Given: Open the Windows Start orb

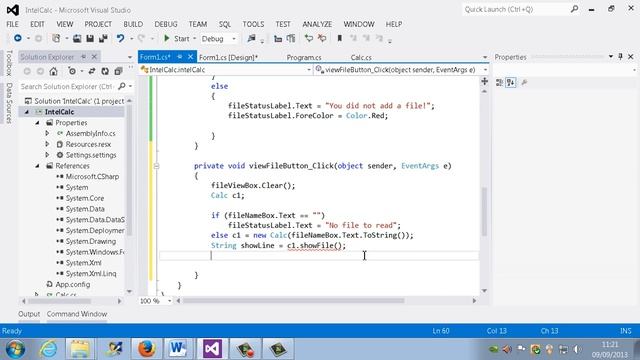Looking at the screenshot, I should pos(15,349).
